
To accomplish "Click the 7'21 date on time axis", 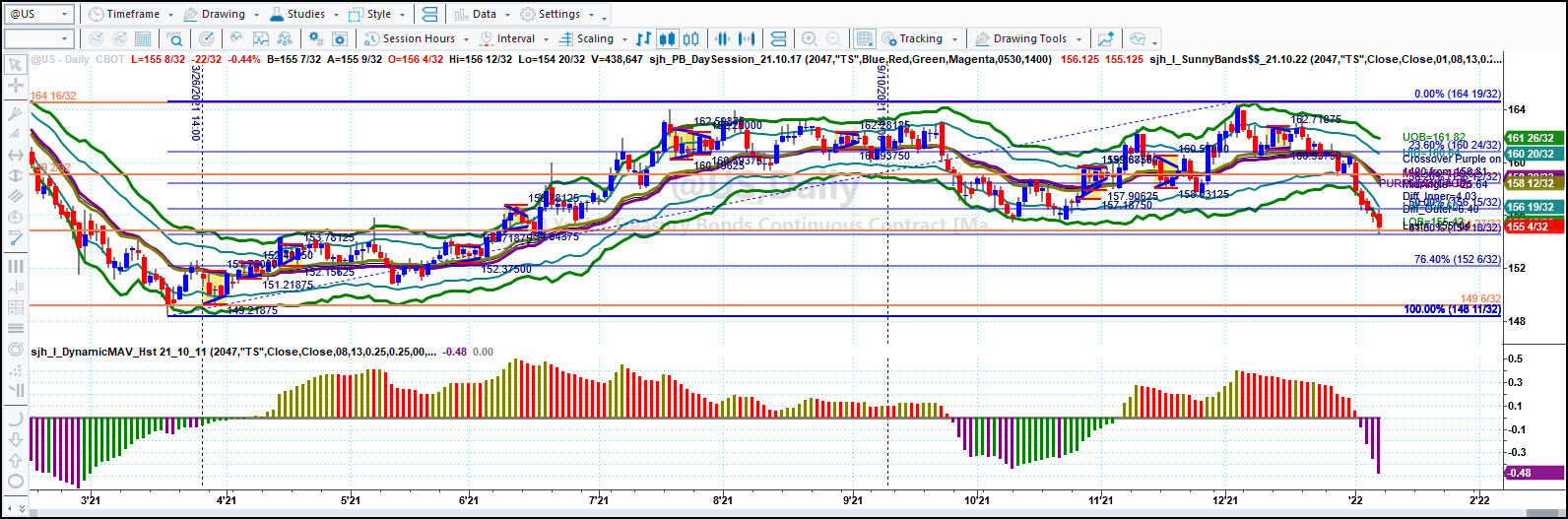I will [600, 501].
